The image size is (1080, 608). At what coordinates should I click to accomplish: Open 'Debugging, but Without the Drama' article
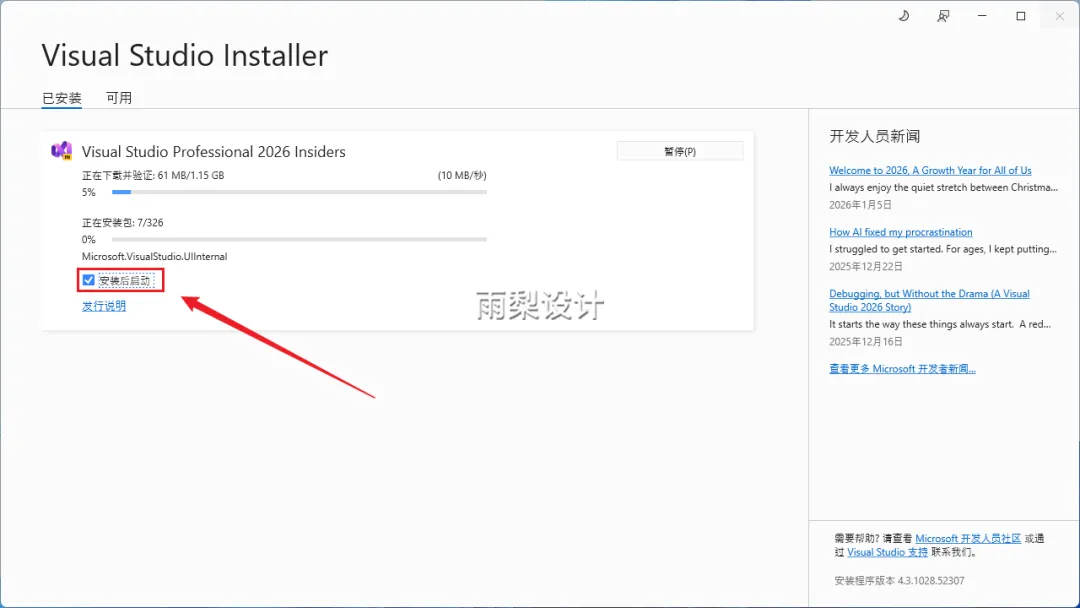(929, 300)
